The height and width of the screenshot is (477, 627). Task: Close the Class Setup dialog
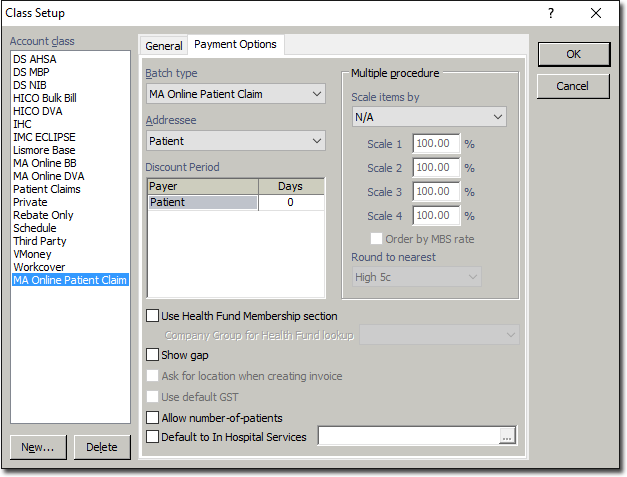pos(596,14)
